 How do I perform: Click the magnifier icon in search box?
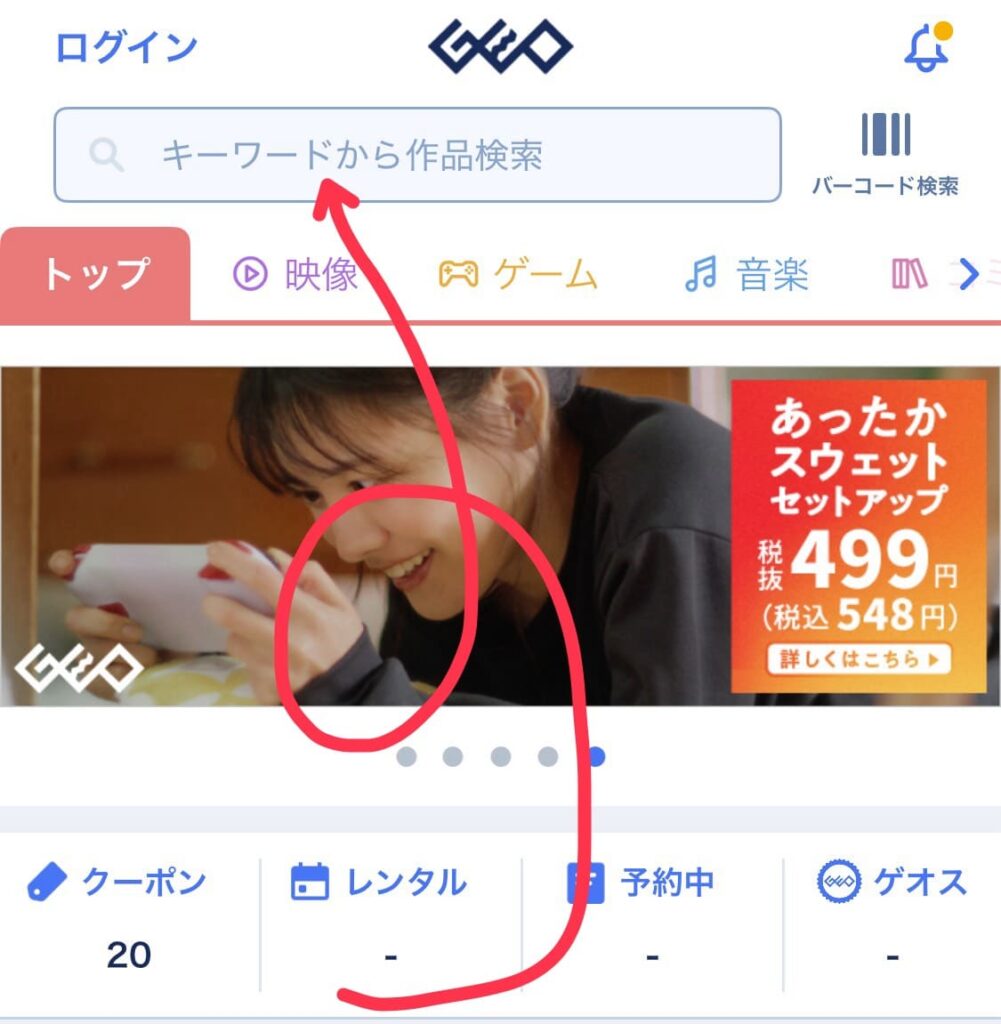pos(106,155)
